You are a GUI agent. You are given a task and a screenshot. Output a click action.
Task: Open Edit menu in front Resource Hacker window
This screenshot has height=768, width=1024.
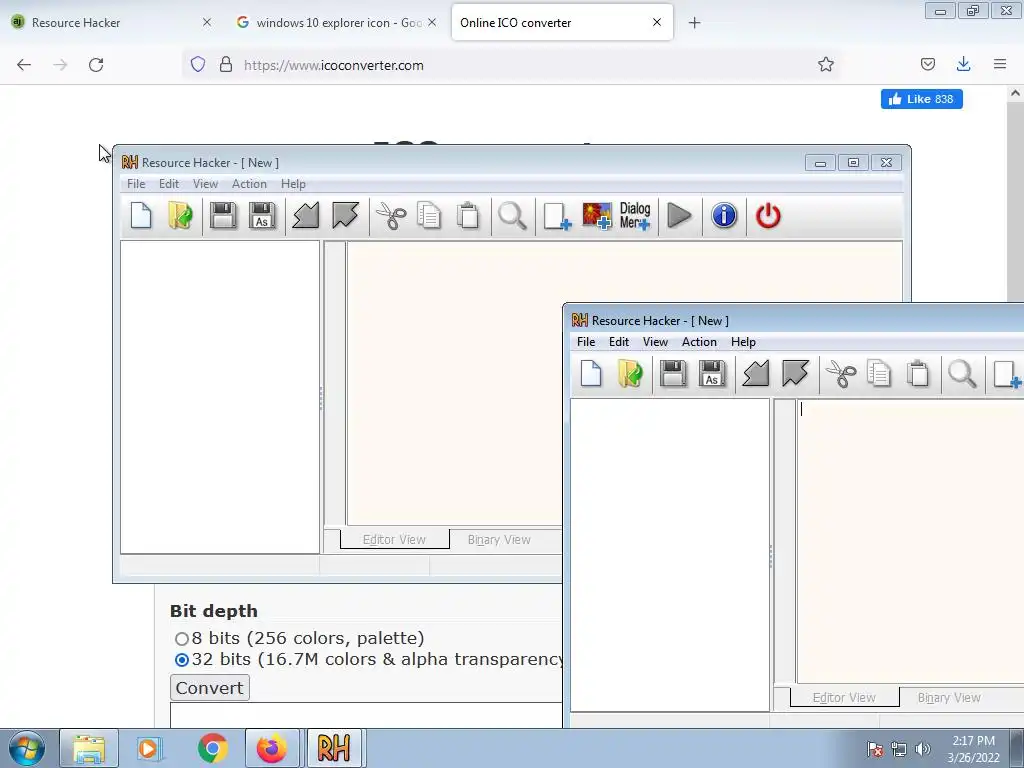pyautogui.click(x=618, y=342)
